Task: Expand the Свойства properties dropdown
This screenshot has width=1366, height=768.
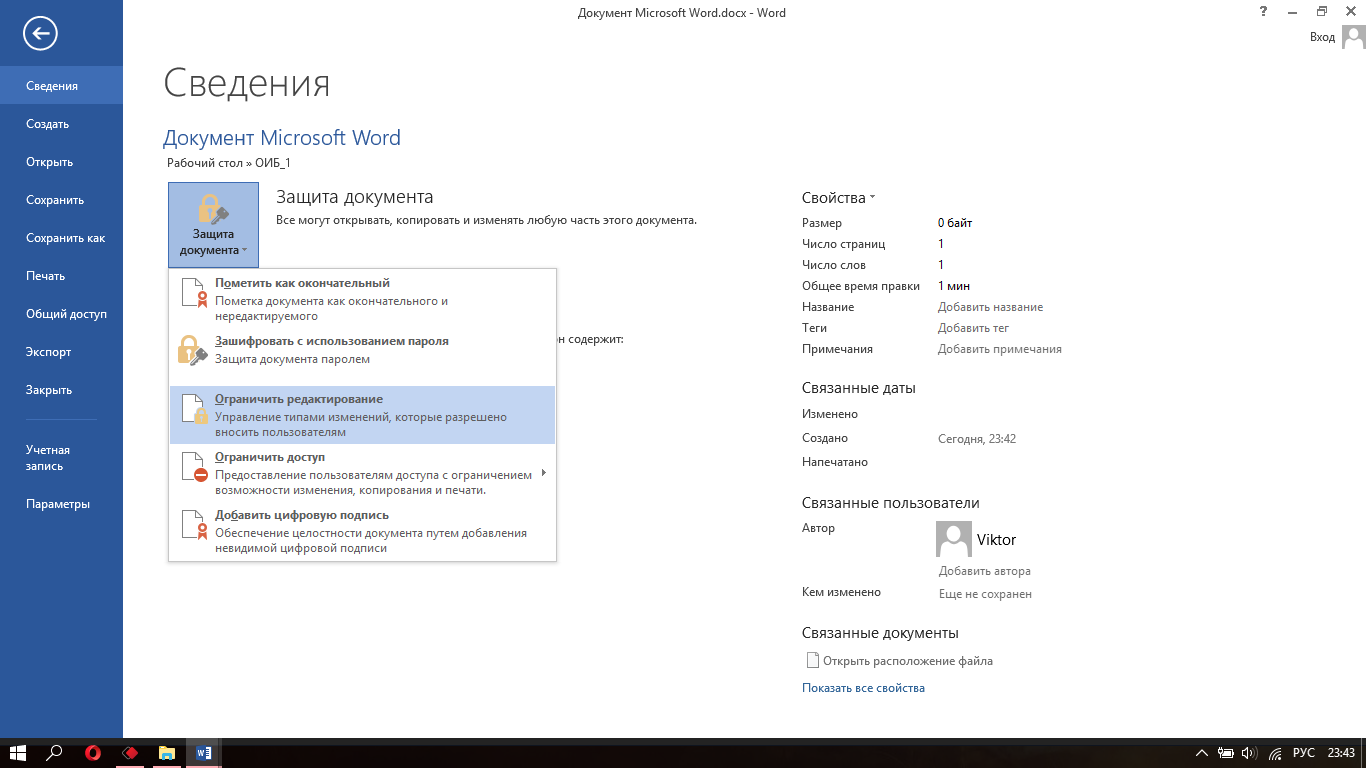Action: click(x=838, y=198)
